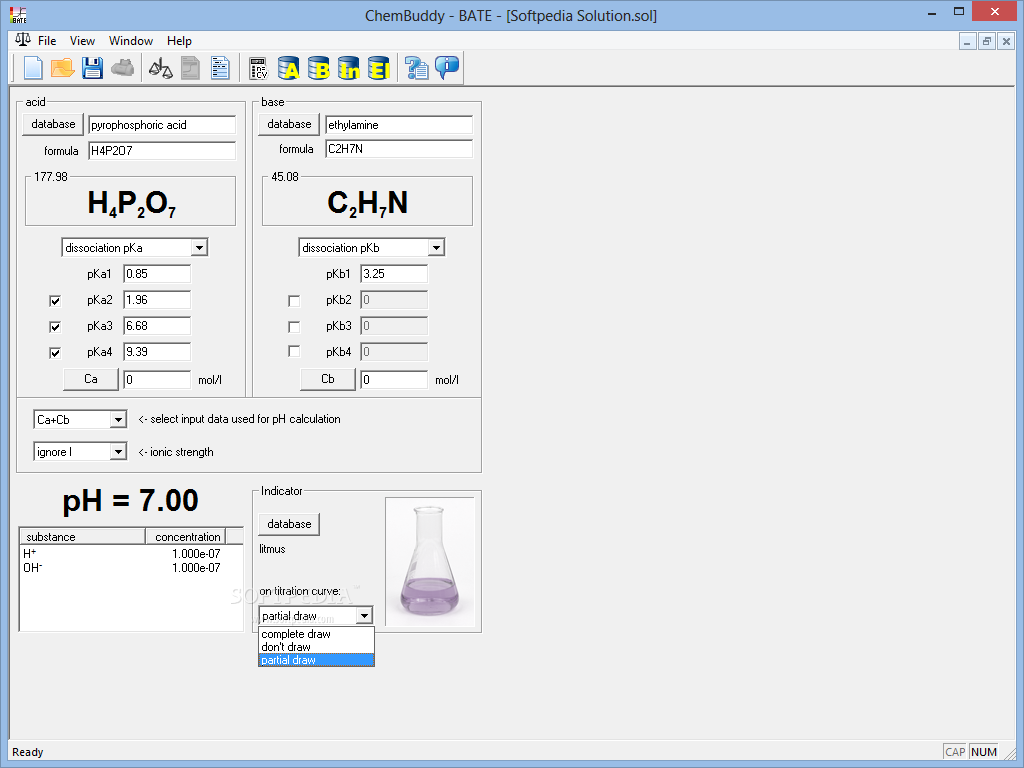The image size is (1024, 768).
Task: Click the about info speech bubble icon
Action: [447, 68]
